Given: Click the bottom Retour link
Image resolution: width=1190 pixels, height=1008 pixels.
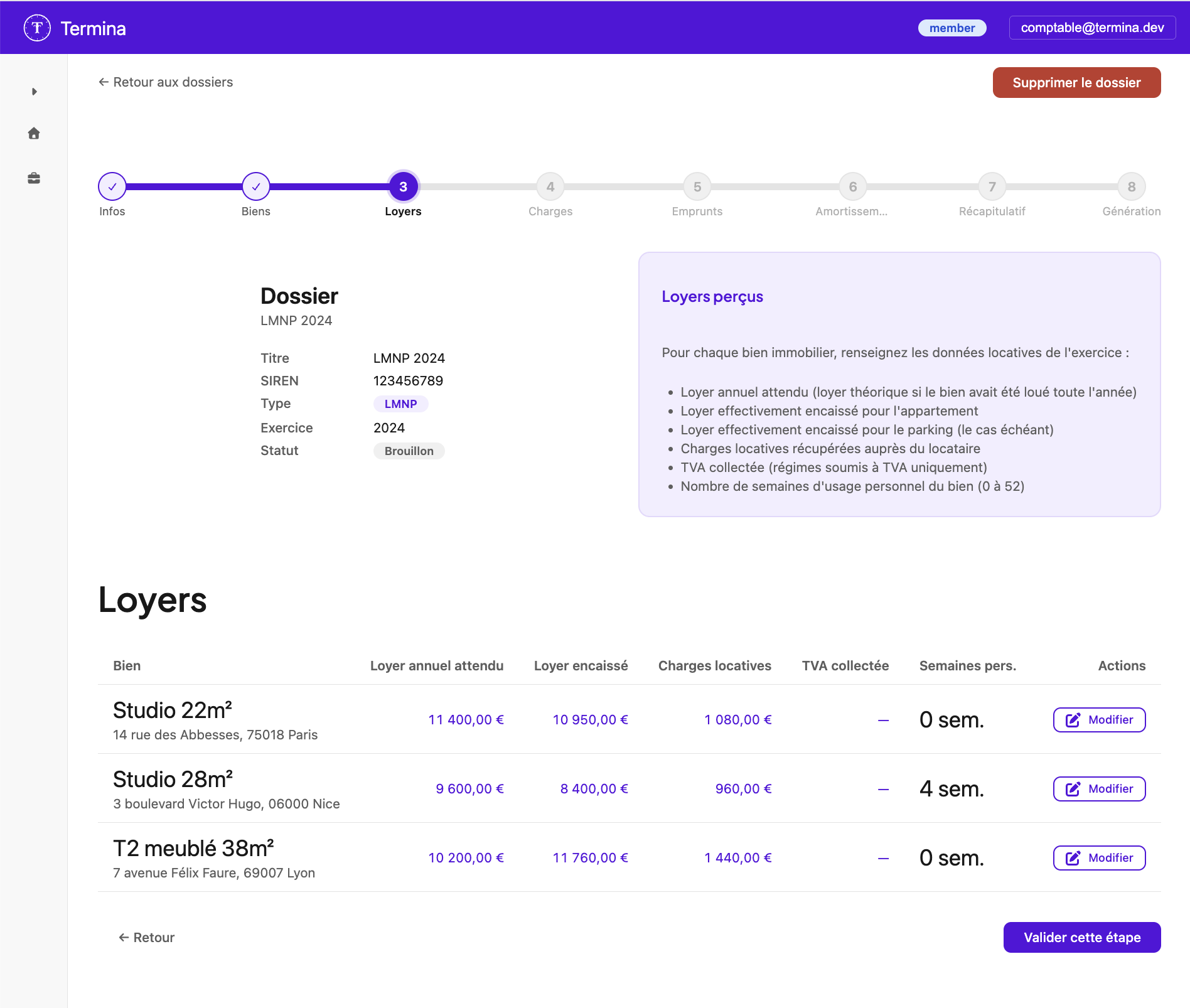Looking at the screenshot, I should coord(146,937).
